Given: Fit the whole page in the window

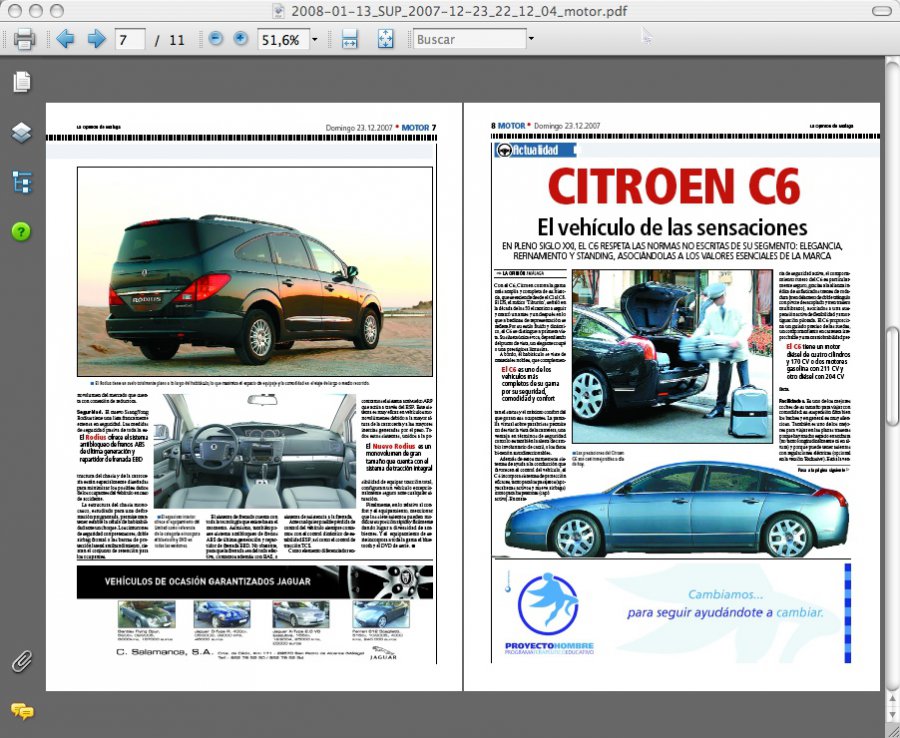Looking at the screenshot, I should (x=385, y=39).
